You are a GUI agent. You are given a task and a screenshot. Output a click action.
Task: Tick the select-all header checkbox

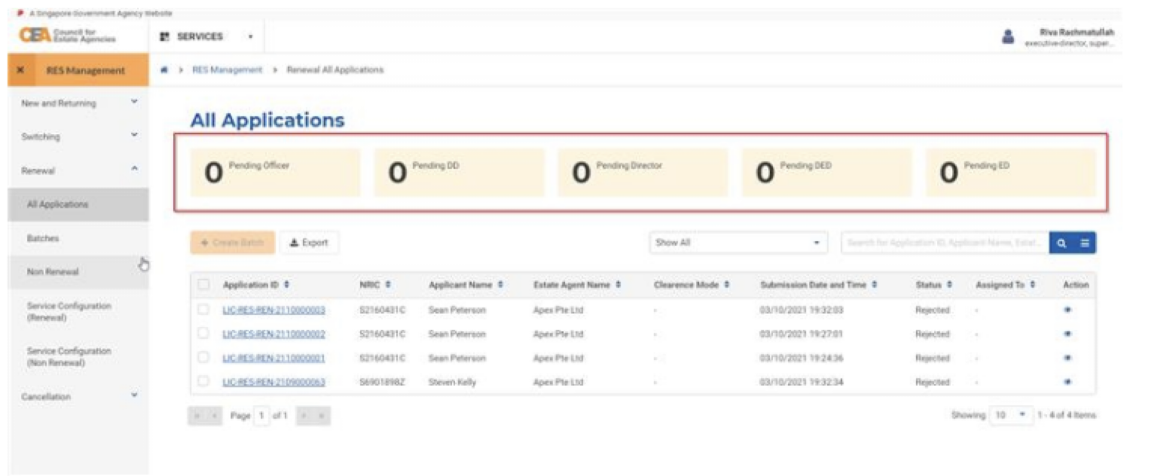click(204, 285)
